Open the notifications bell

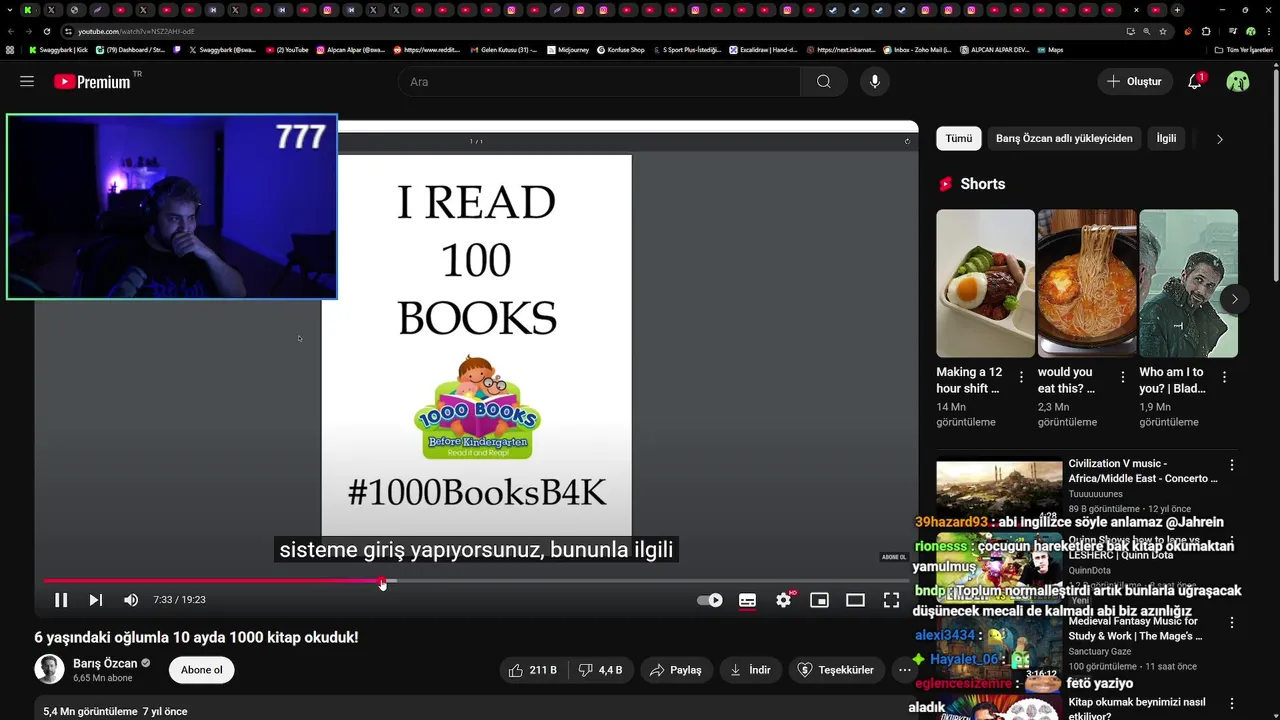coord(1194,81)
